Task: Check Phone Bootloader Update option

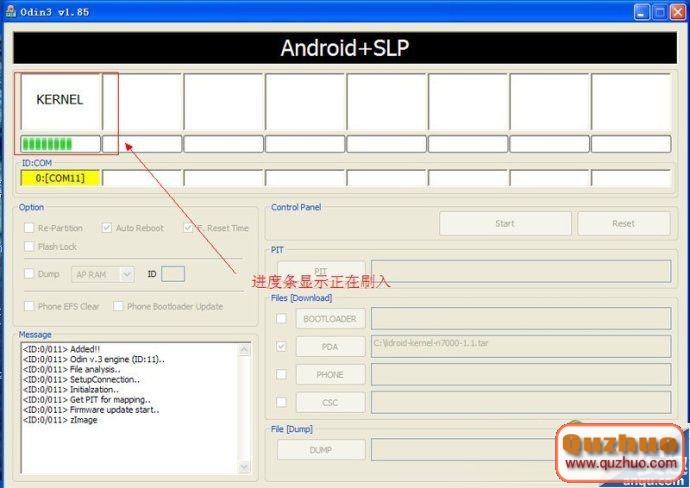Action: (x=118, y=306)
